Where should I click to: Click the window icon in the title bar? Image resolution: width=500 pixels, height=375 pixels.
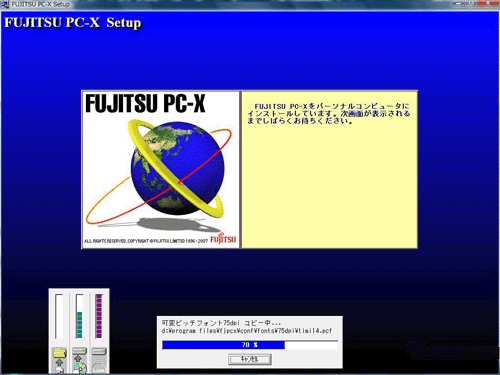(5, 4)
